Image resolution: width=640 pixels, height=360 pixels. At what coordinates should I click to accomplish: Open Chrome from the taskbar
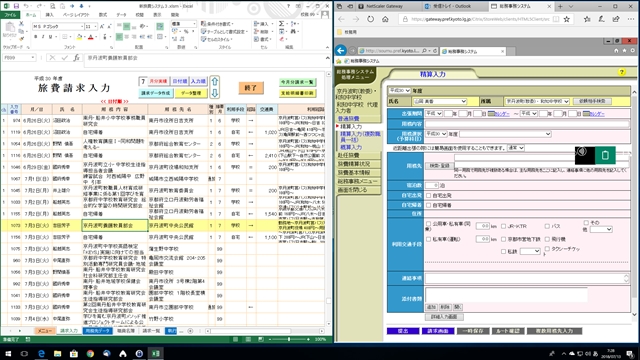point(90,353)
